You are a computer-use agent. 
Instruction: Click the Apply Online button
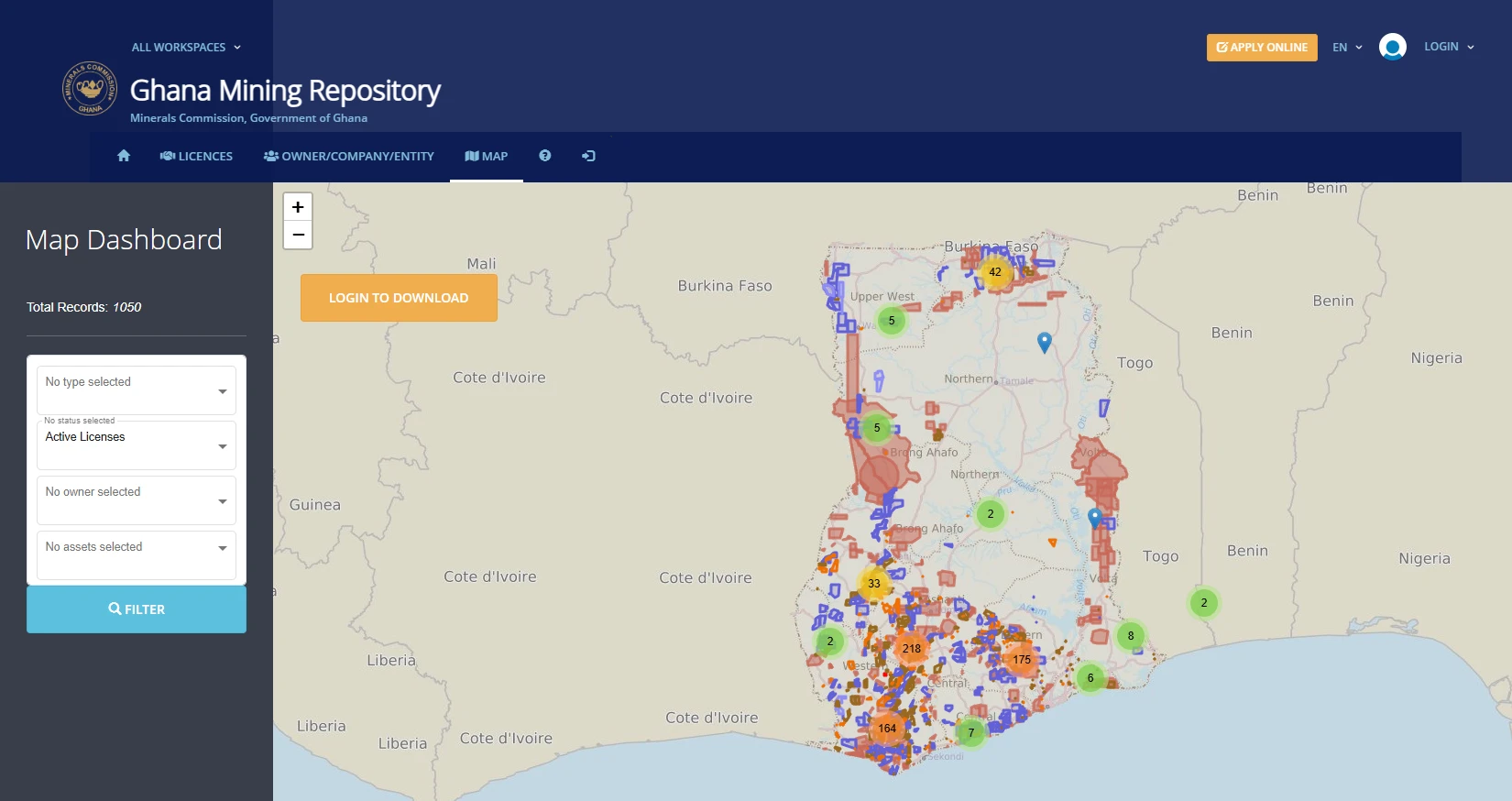tap(1262, 48)
